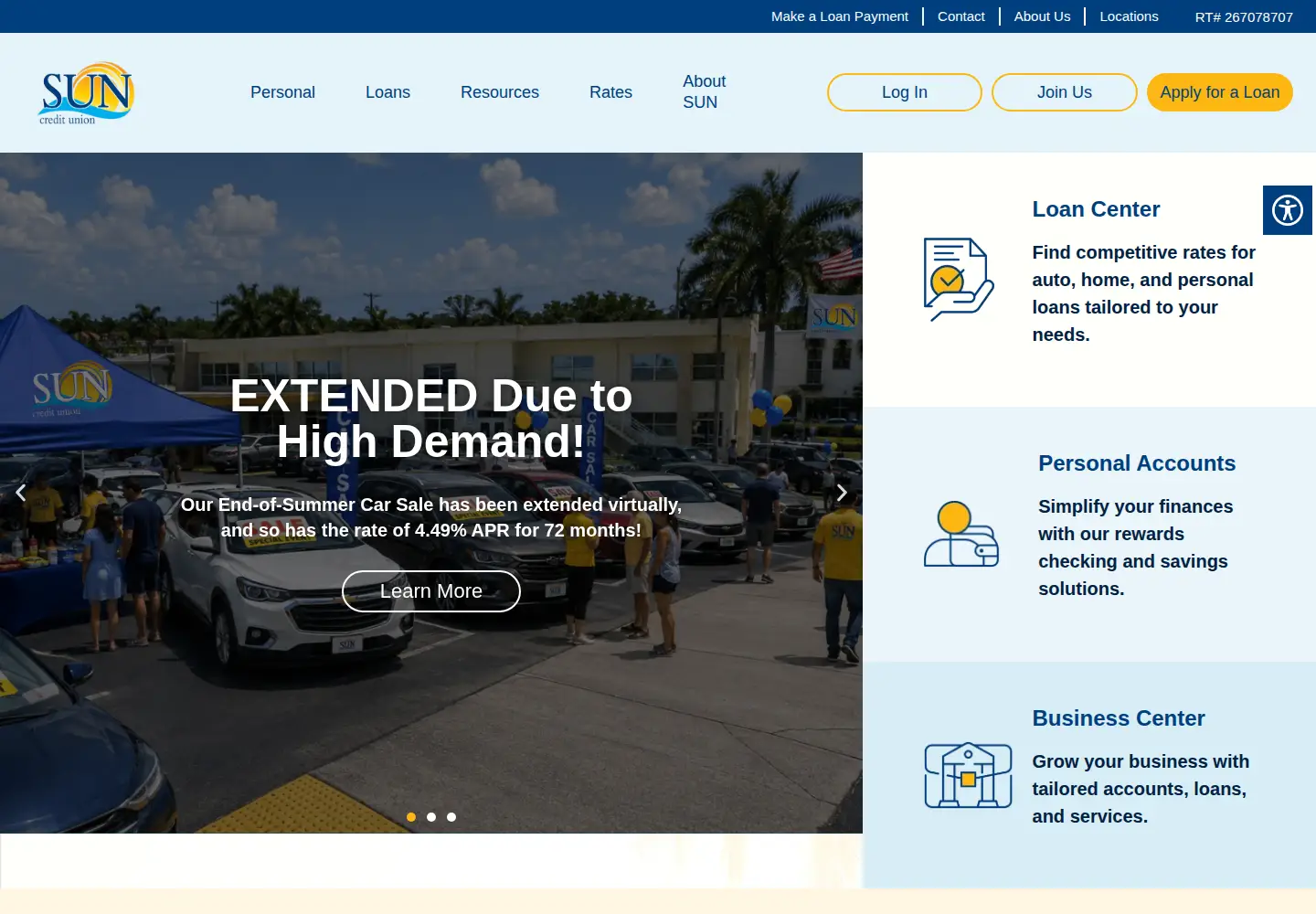The height and width of the screenshot is (914, 1316).
Task: Click the Loan Center document icon
Action: point(959,280)
